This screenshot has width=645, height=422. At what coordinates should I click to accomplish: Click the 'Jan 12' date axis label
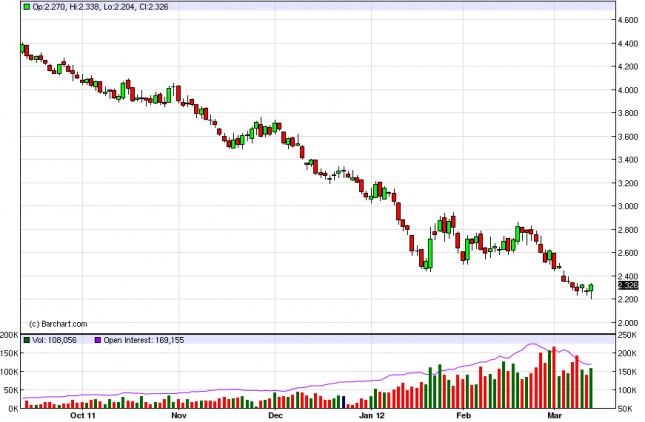point(371,415)
